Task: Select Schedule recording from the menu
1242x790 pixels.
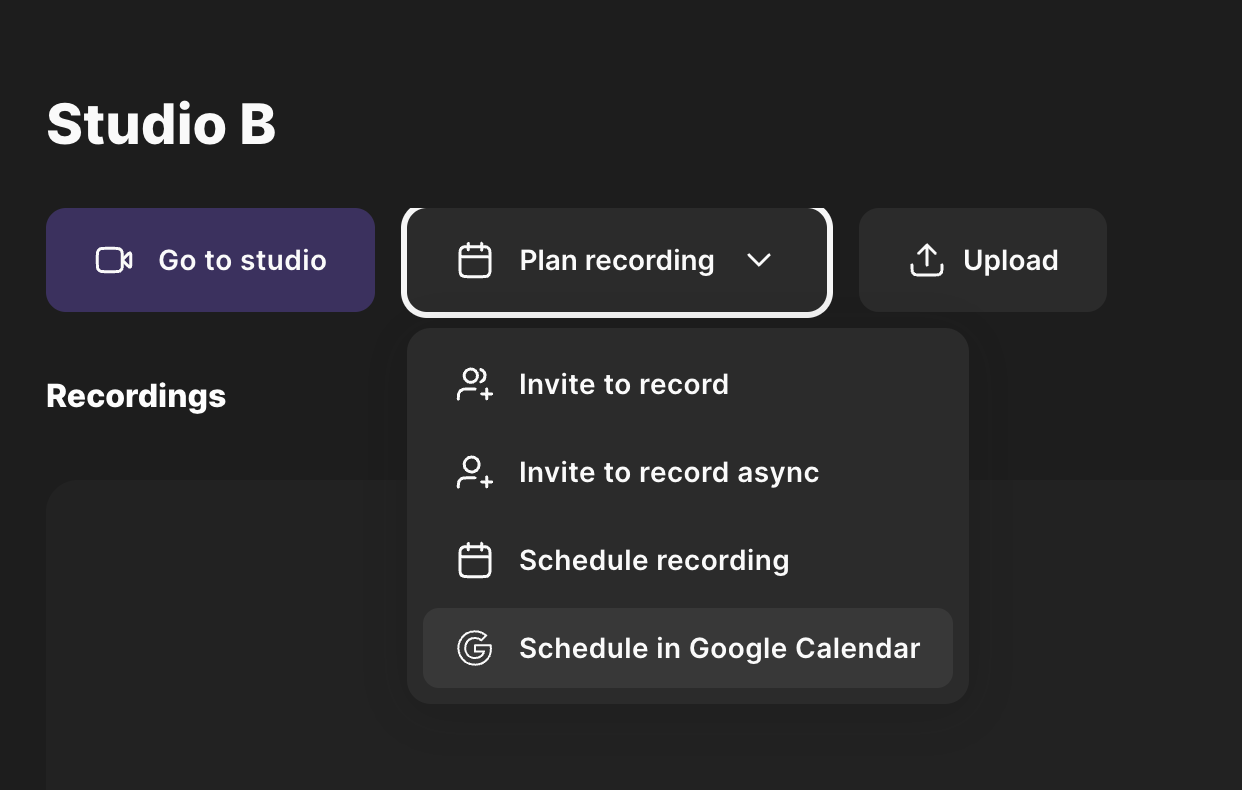Action: pyautogui.click(x=653, y=560)
